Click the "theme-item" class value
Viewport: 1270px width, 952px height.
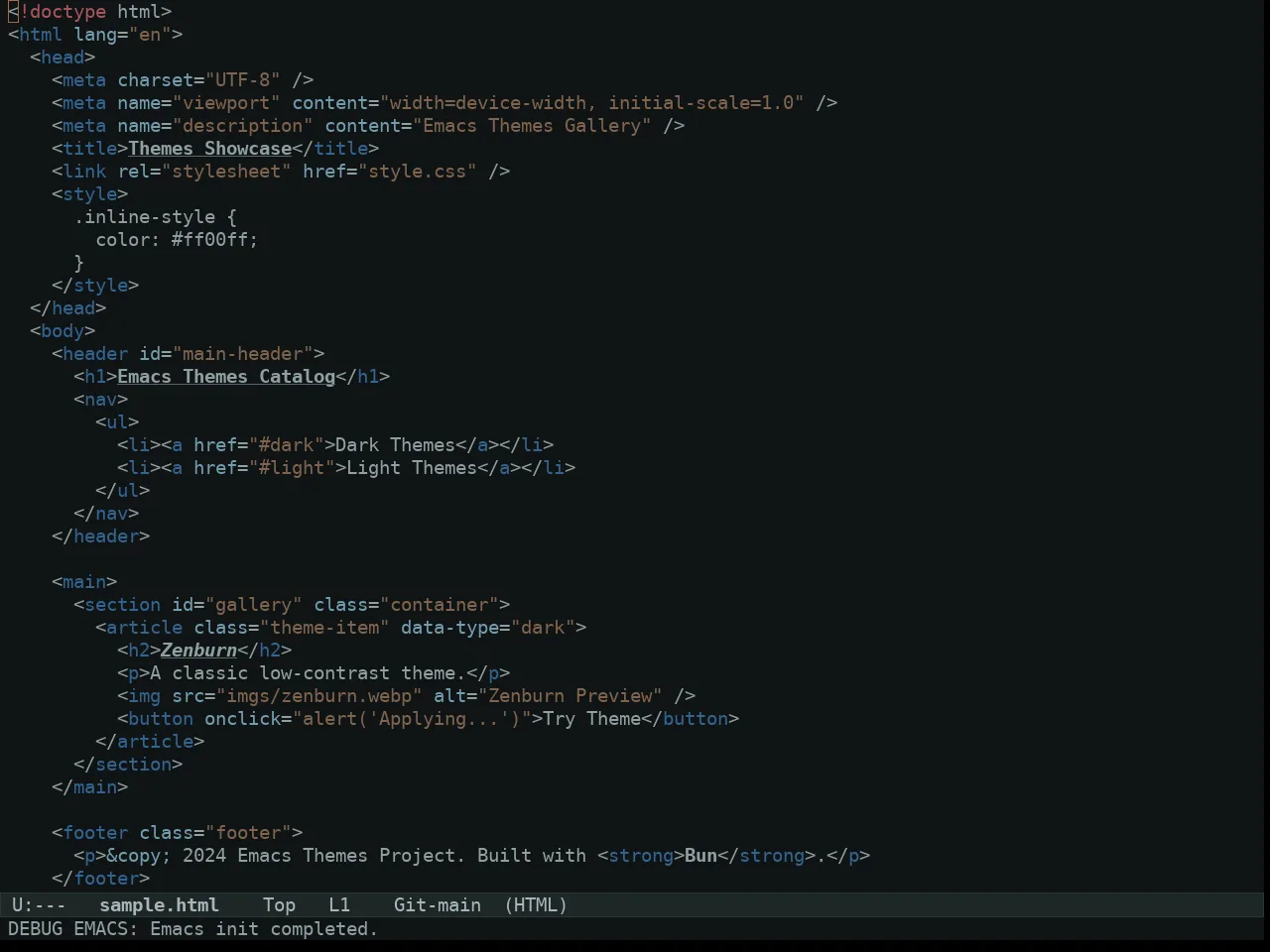pos(324,628)
